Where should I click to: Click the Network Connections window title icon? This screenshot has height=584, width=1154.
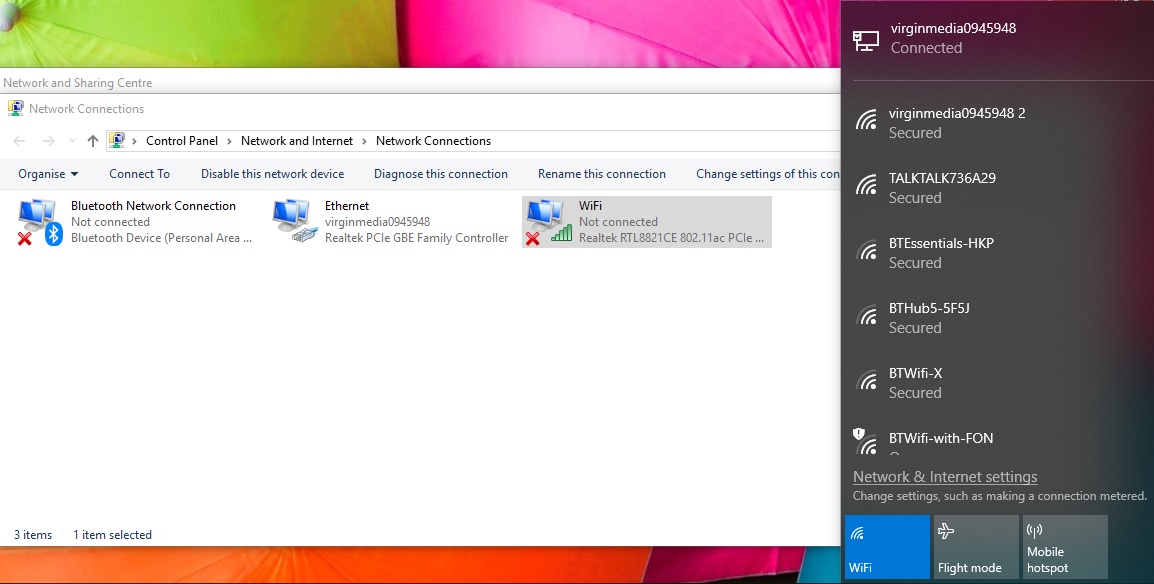(15, 108)
